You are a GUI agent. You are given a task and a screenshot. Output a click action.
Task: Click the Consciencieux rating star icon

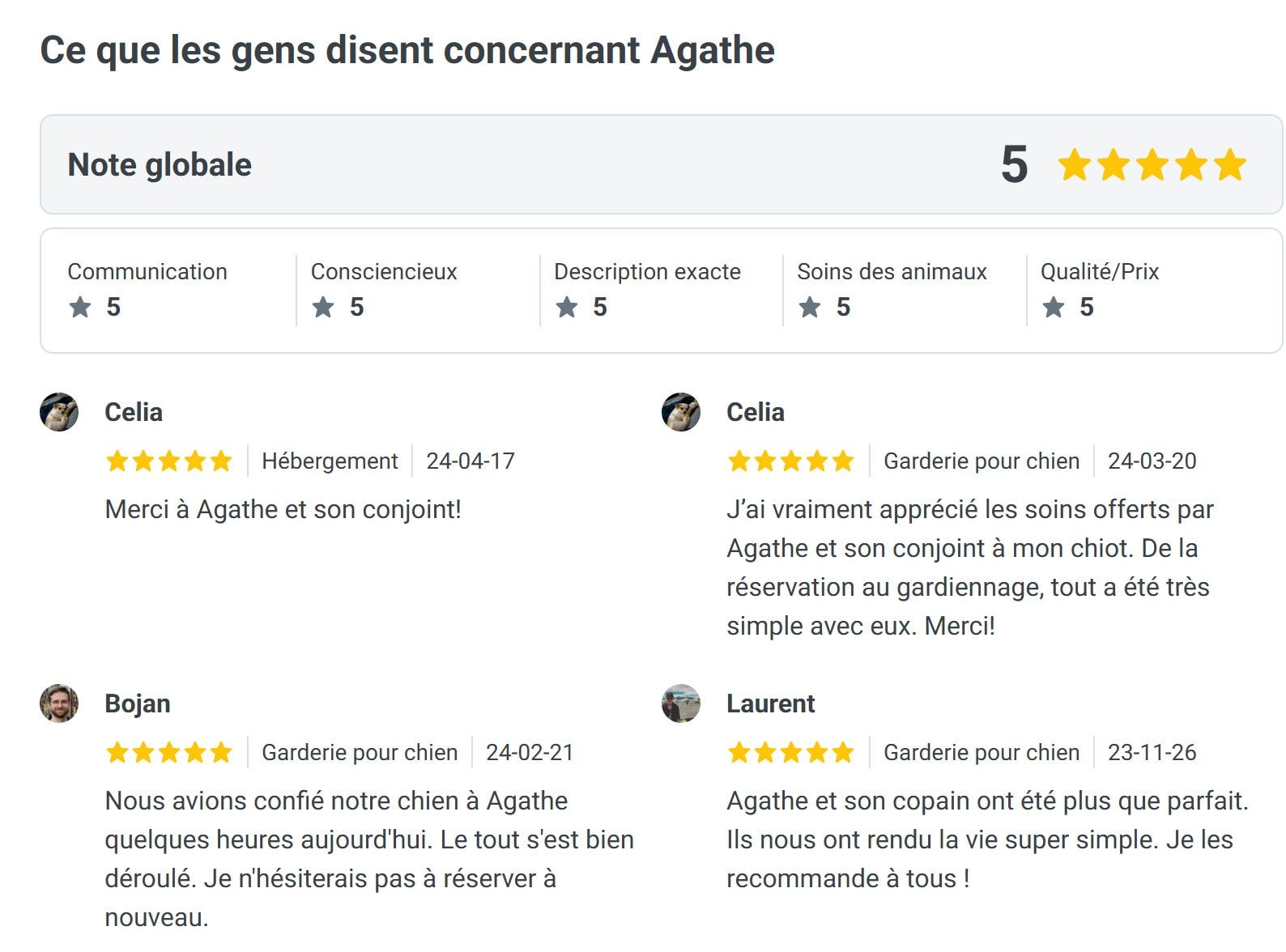click(x=323, y=308)
